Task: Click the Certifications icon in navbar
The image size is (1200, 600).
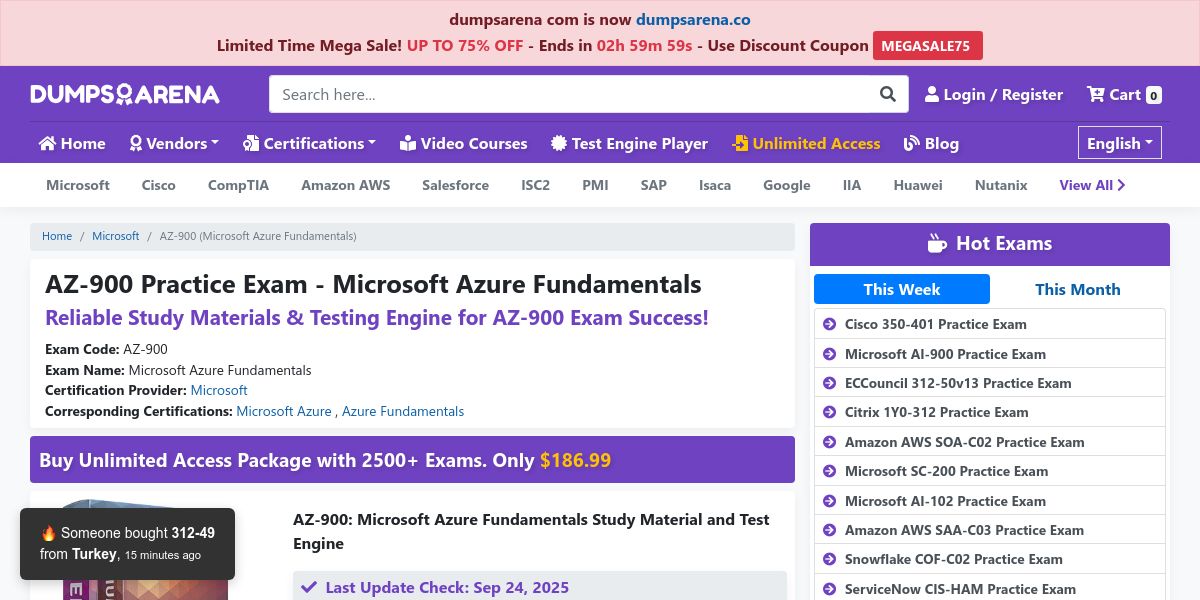Action: pos(251,143)
